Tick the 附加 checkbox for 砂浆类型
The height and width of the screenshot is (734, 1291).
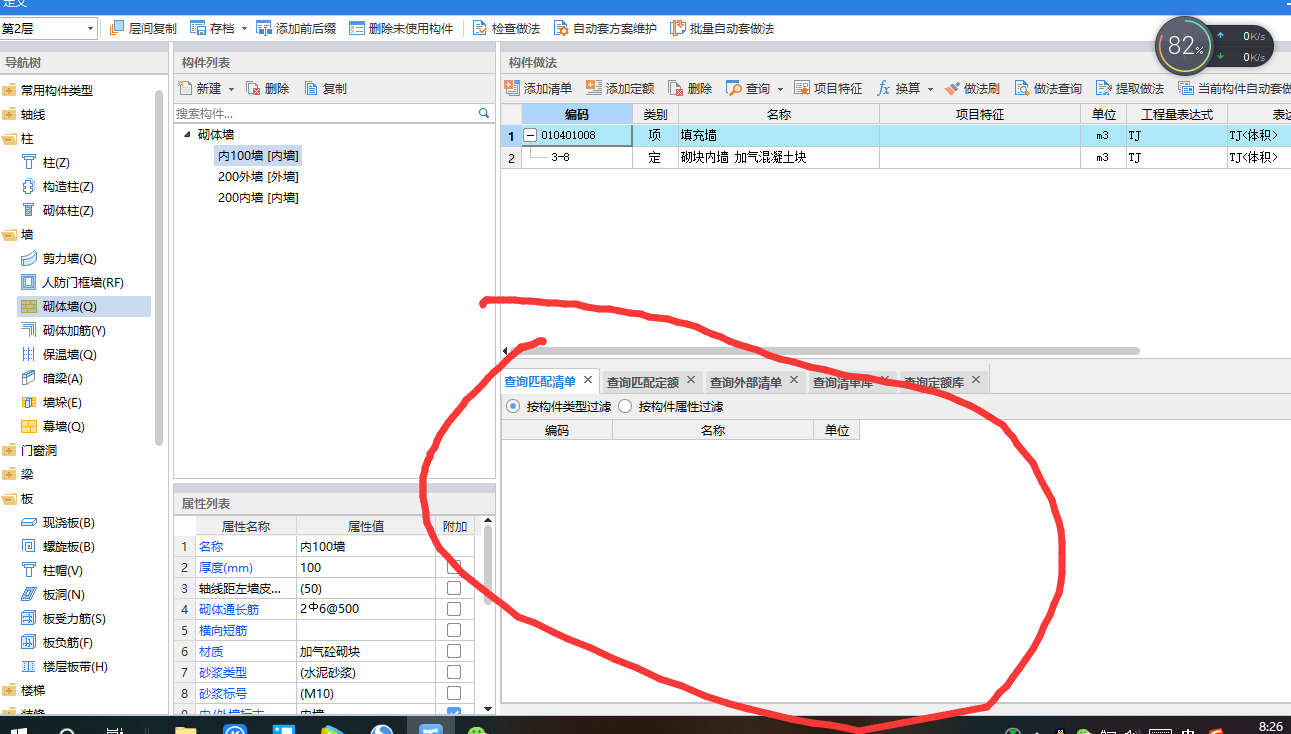click(454, 672)
